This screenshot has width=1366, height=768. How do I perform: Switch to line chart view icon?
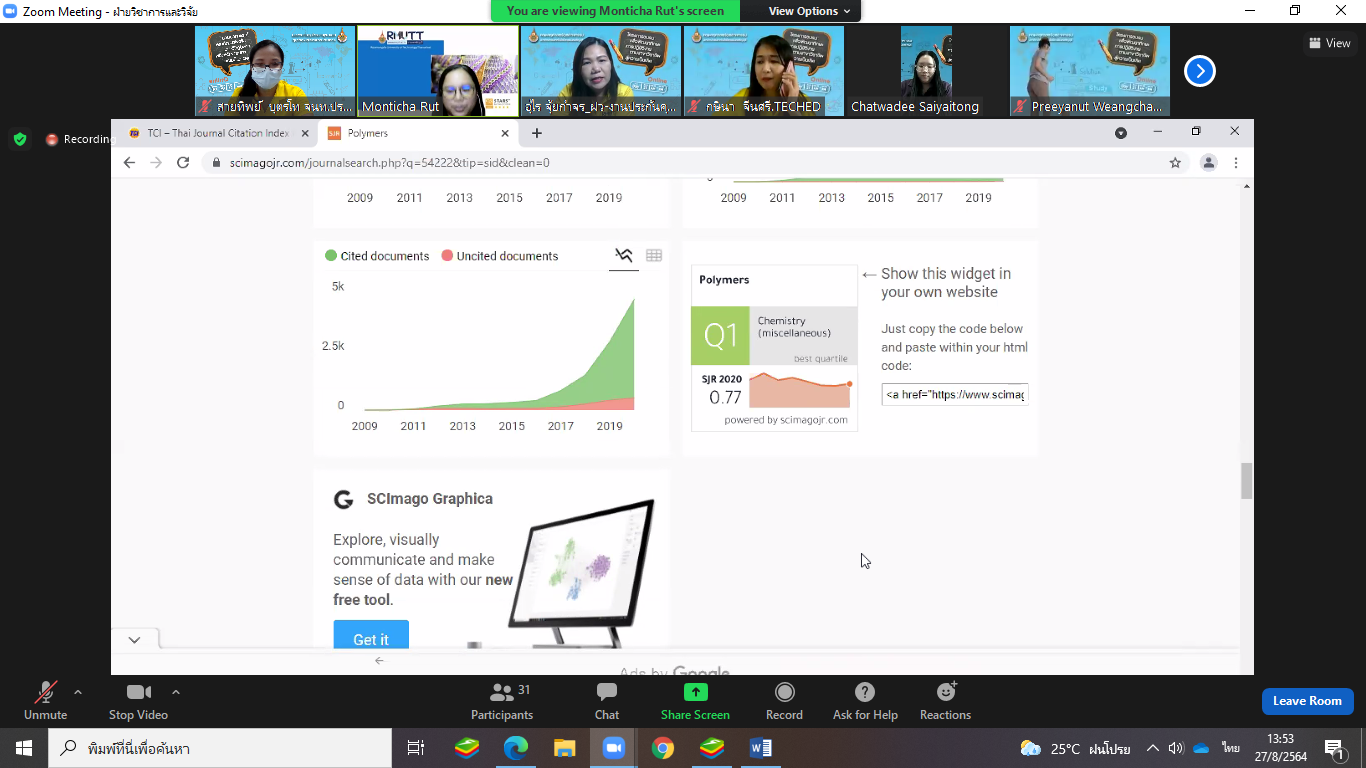pos(624,256)
